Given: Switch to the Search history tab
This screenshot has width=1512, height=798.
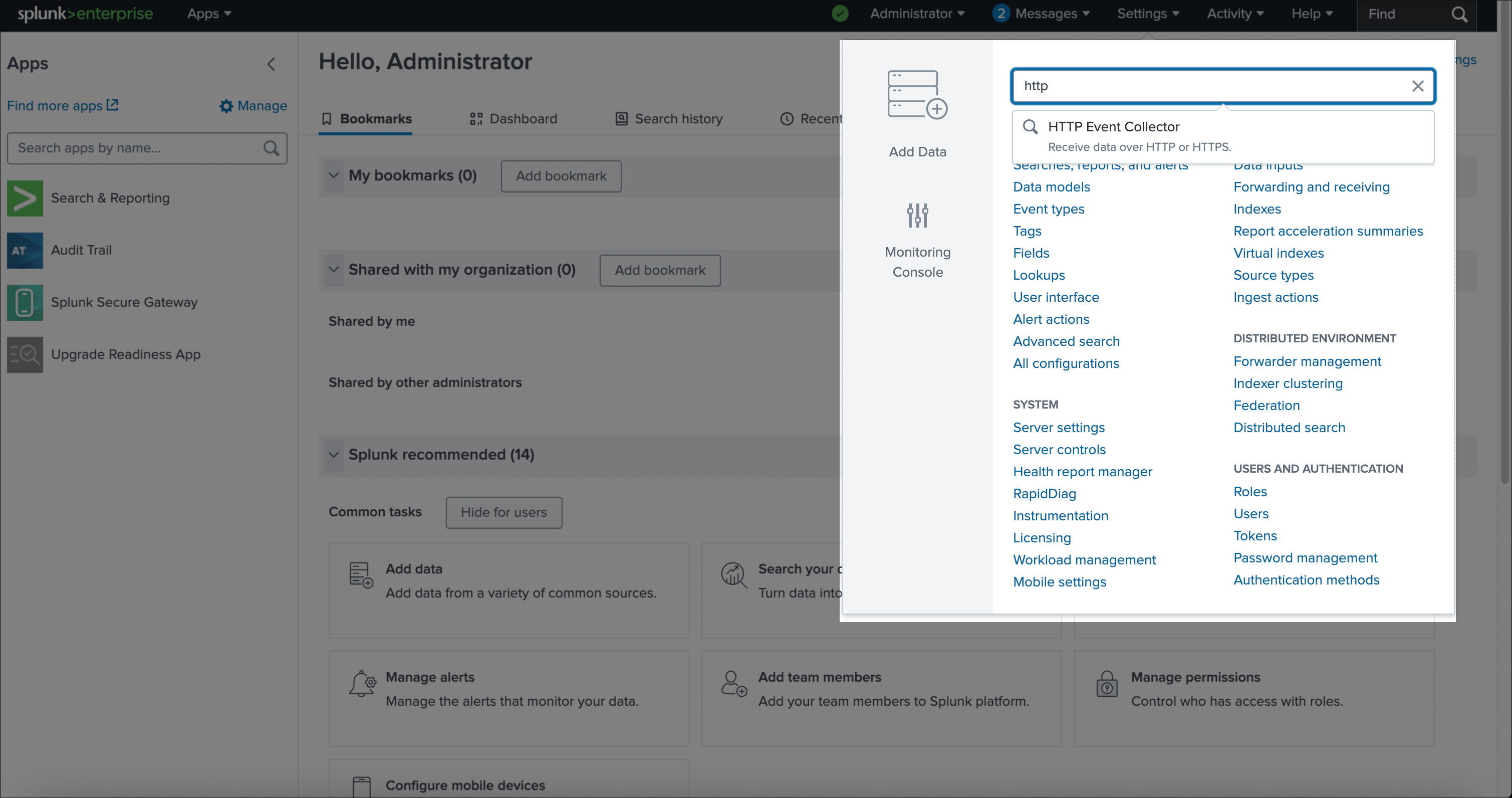Looking at the screenshot, I should pos(668,119).
